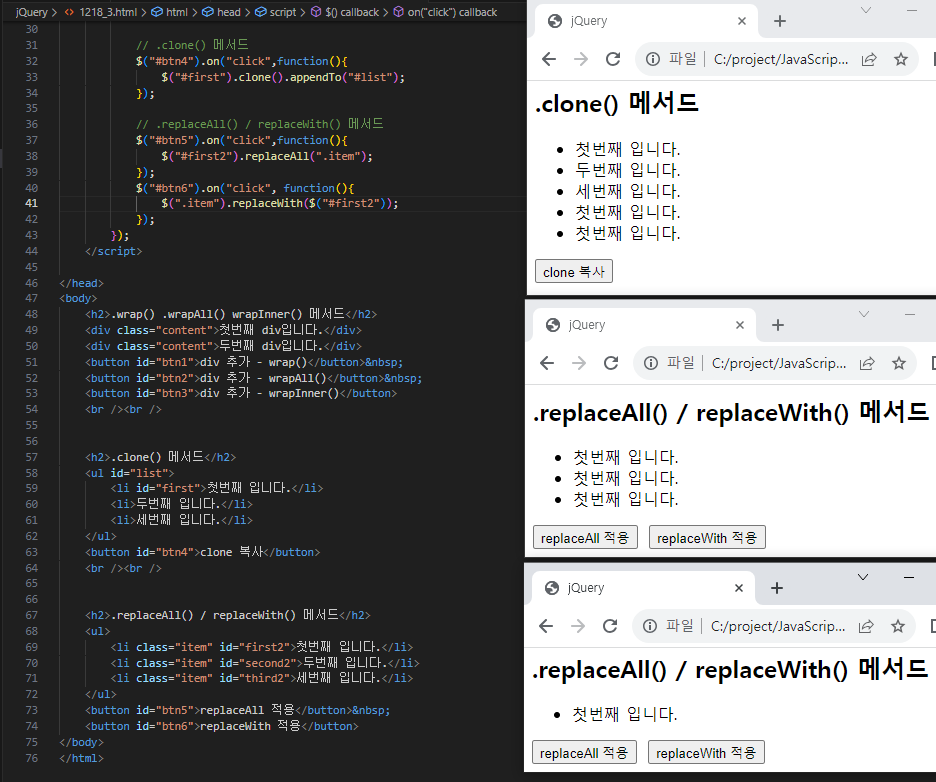Screen dimensions: 936x782
Task: Reload page in top clone() browser window
Action: [x=613, y=59]
